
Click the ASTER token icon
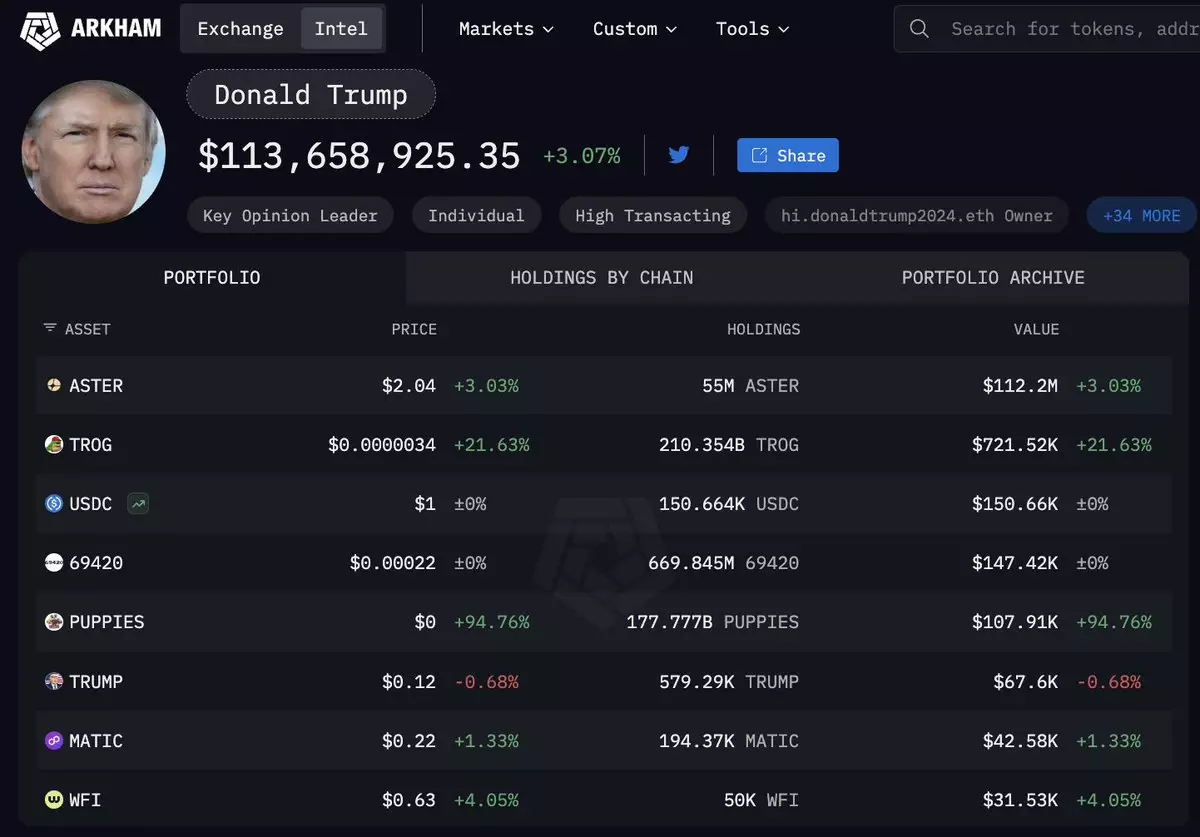pyautogui.click(x=54, y=385)
